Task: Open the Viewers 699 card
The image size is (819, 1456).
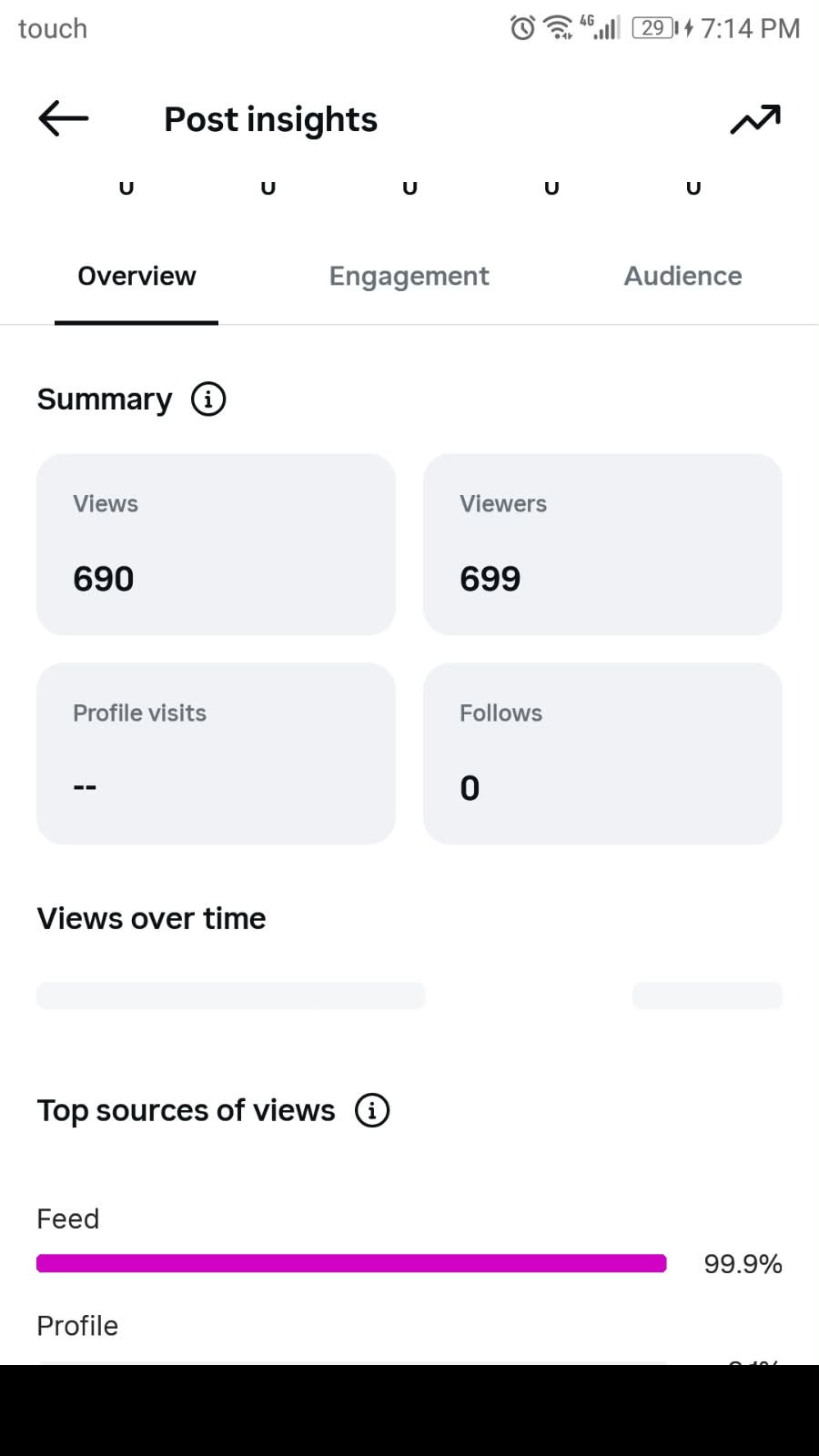Action: point(602,544)
